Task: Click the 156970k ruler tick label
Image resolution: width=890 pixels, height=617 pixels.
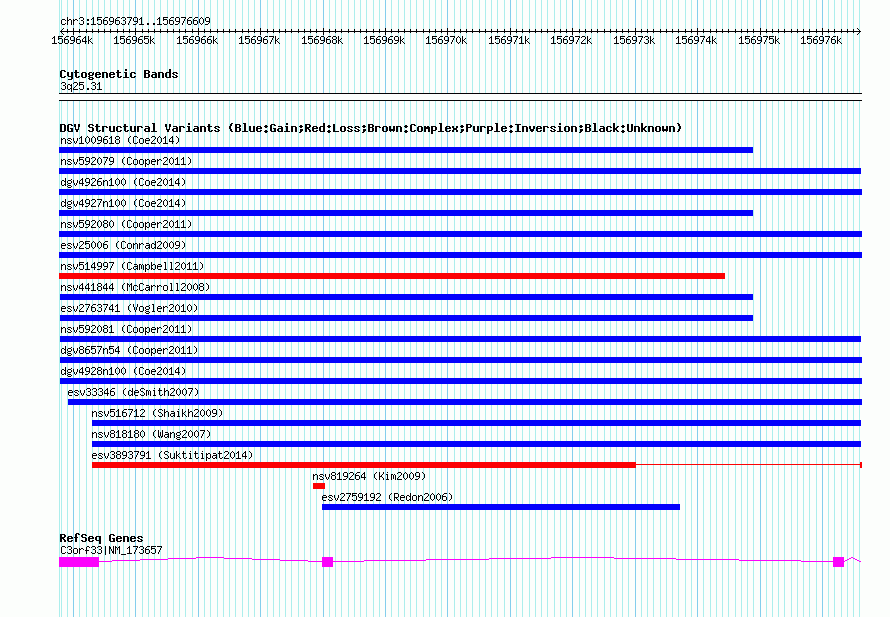Action: coord(446,41)
